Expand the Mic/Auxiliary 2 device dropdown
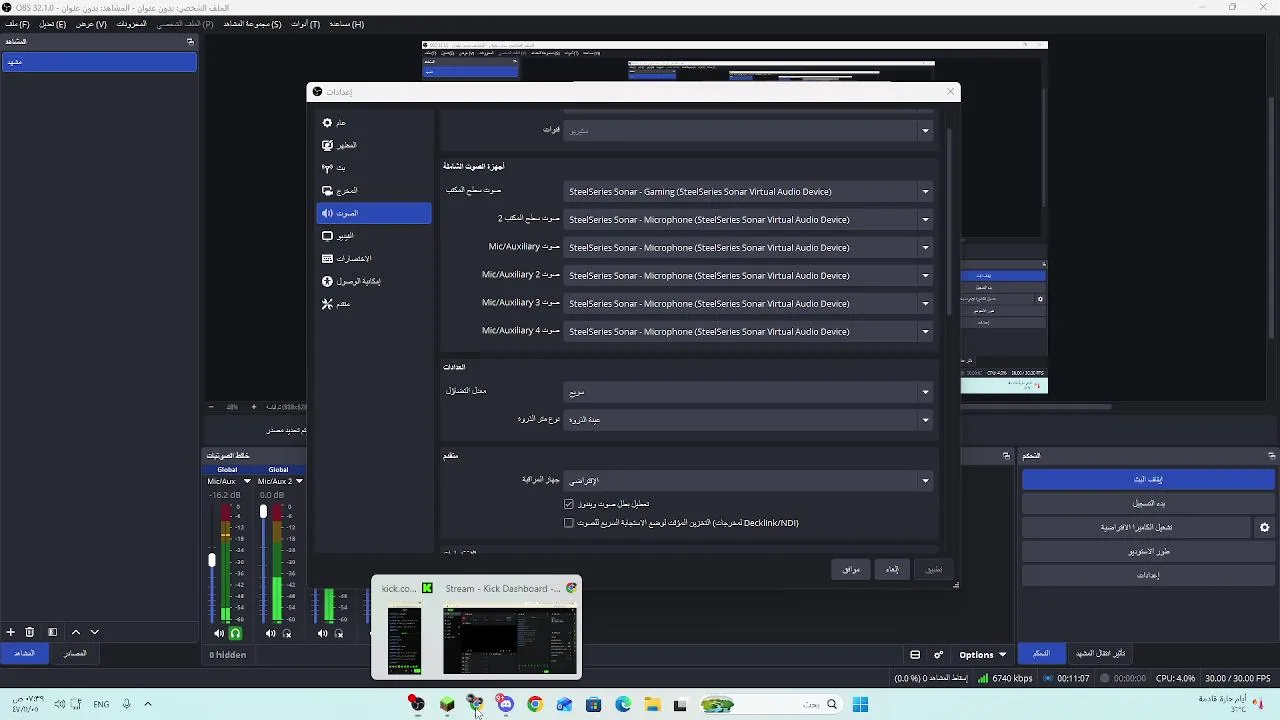1280x720 pixels. (x=748, y=276)
